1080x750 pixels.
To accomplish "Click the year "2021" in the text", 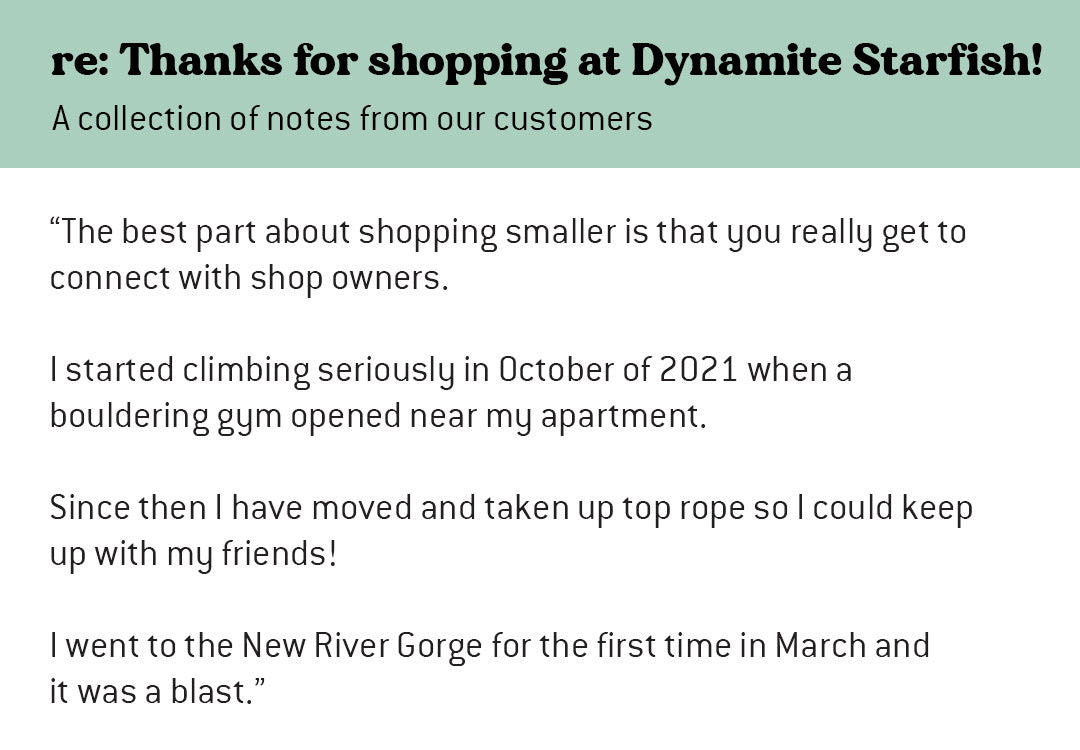I will point(698,371).
